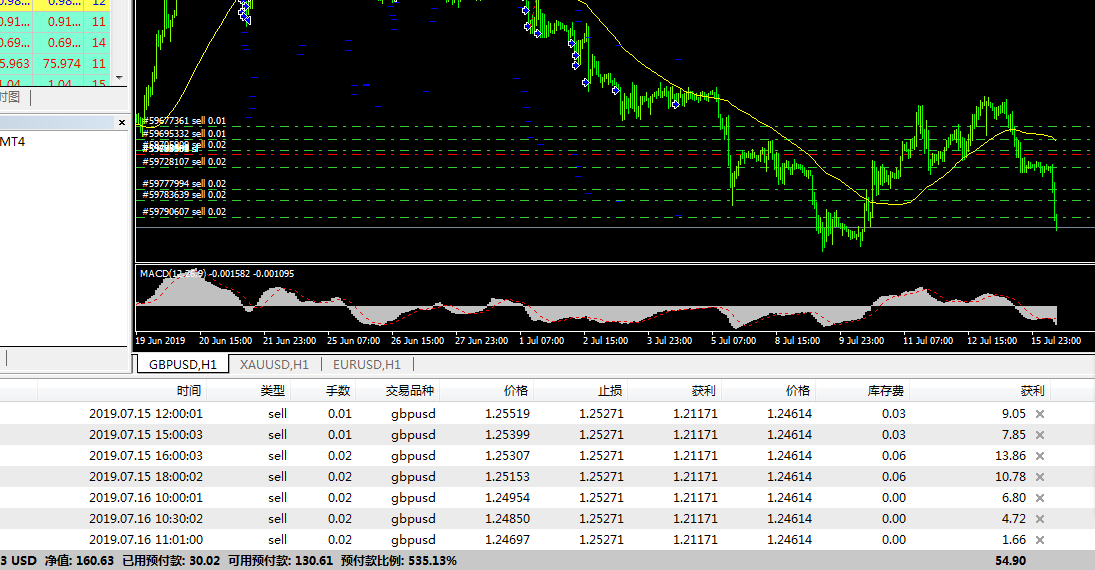Screen dimensions: 1095x570
Task: Open the EURUSD,H1 chart tab
Action: pyautogui.click(x=367, y=365)
